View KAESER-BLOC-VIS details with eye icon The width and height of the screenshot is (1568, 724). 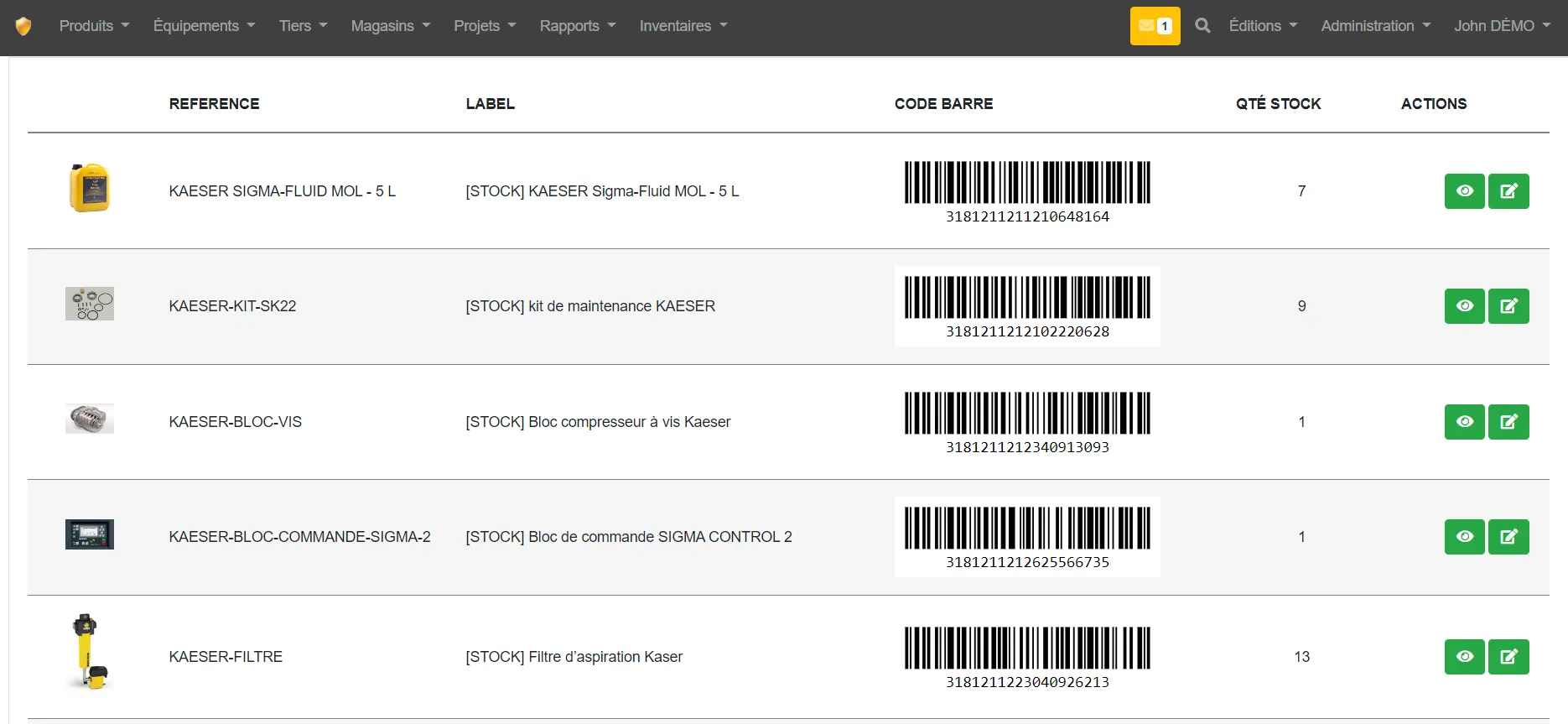pos(1464,422)
